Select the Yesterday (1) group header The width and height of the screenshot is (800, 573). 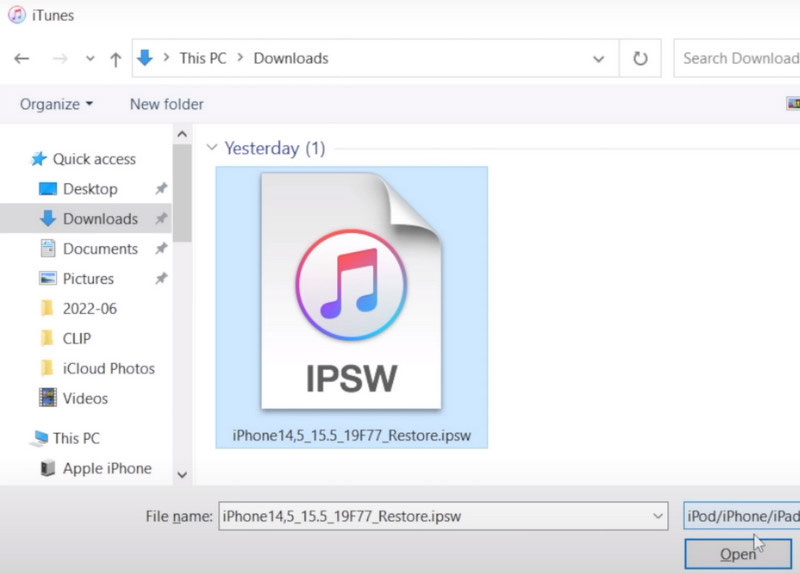tap(274, 148)
